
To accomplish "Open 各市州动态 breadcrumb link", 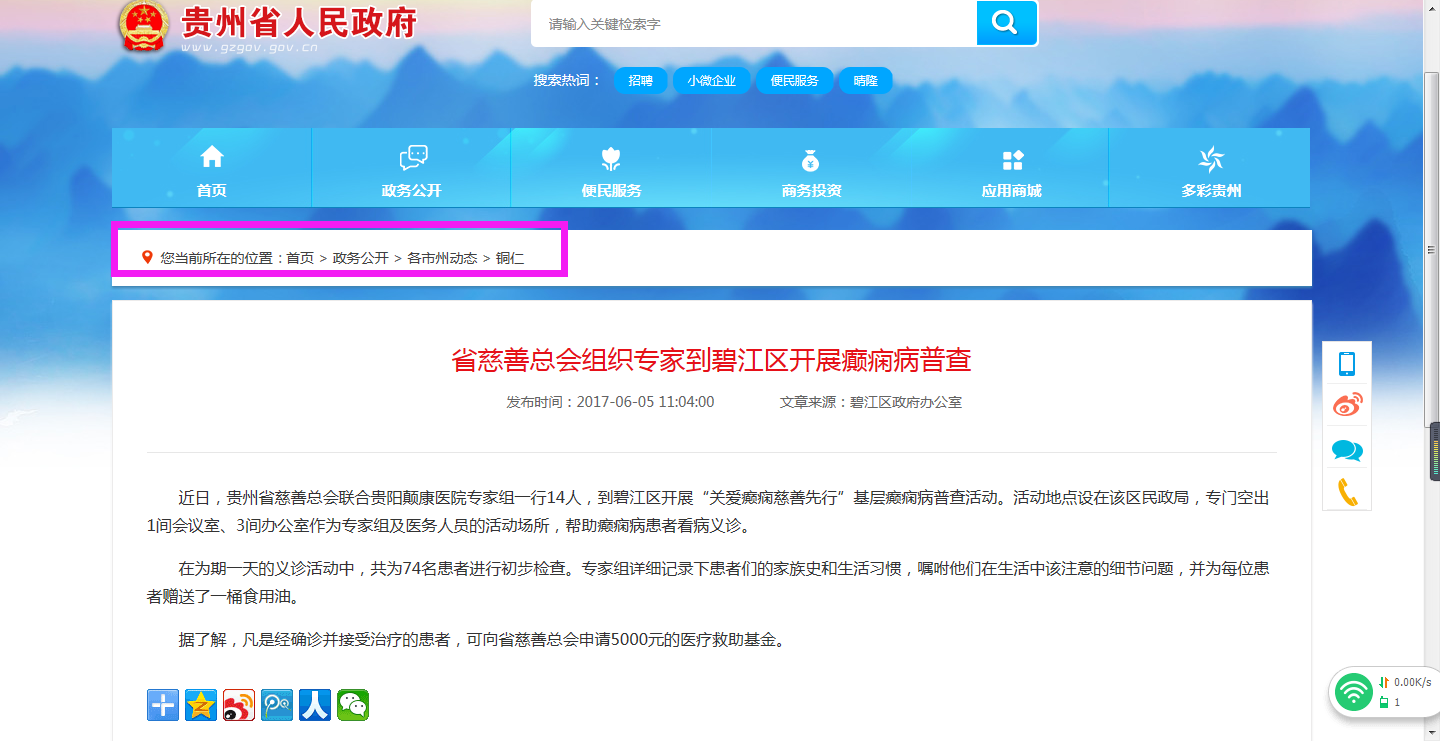I will [441, 258].
